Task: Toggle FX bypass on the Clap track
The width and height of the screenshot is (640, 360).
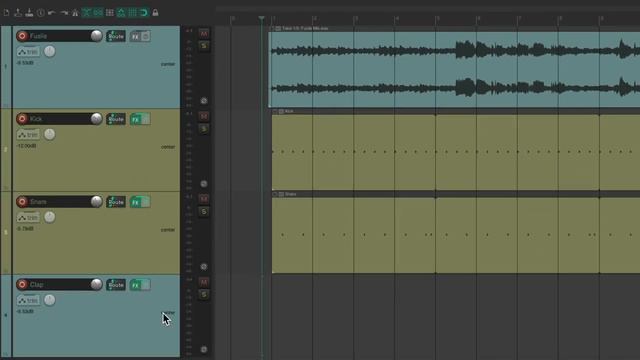Action: (146, 285)
